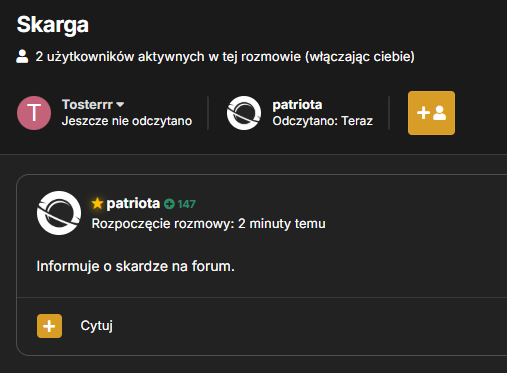
Task: Toggle the yellow plus multi-quote button
Action: (x=49, y=326)
